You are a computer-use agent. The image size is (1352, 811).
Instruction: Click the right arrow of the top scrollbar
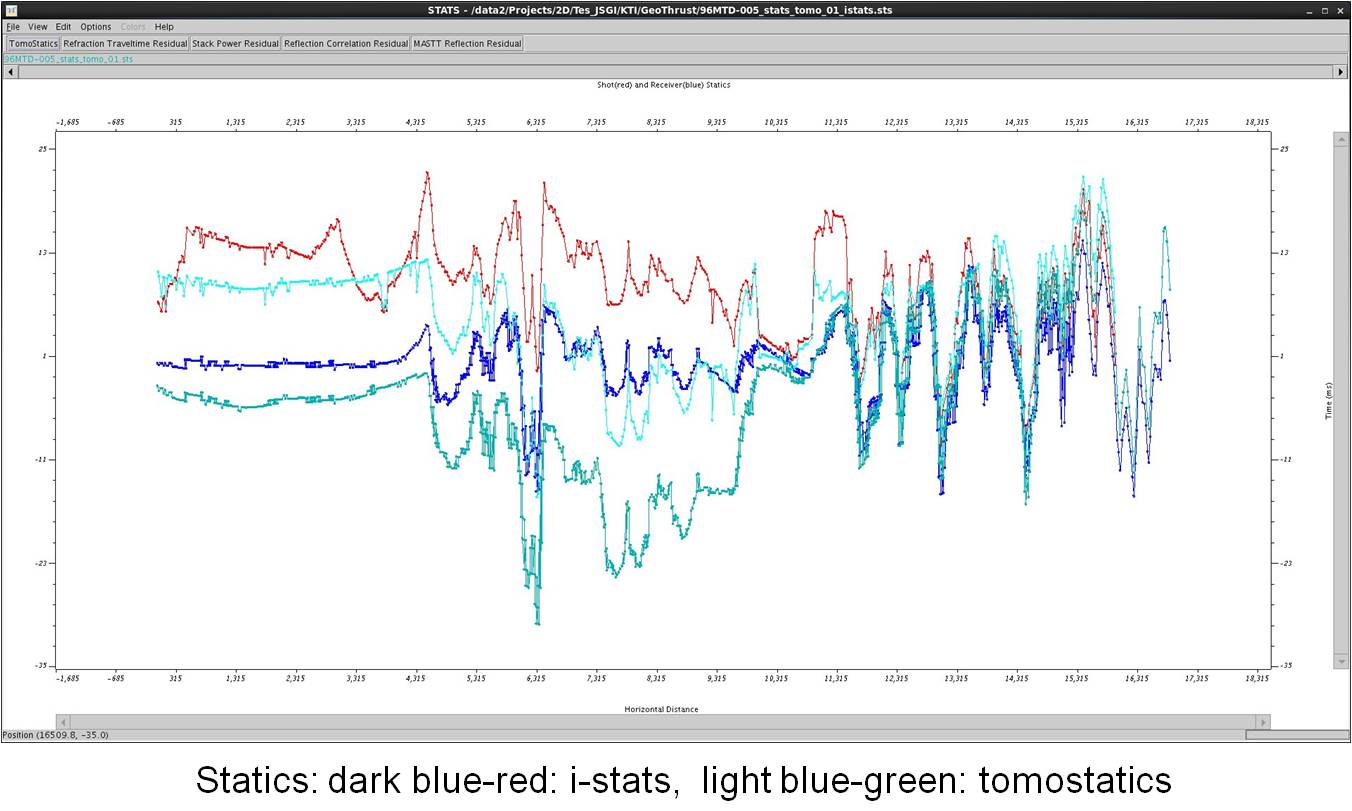(1341, 72)
